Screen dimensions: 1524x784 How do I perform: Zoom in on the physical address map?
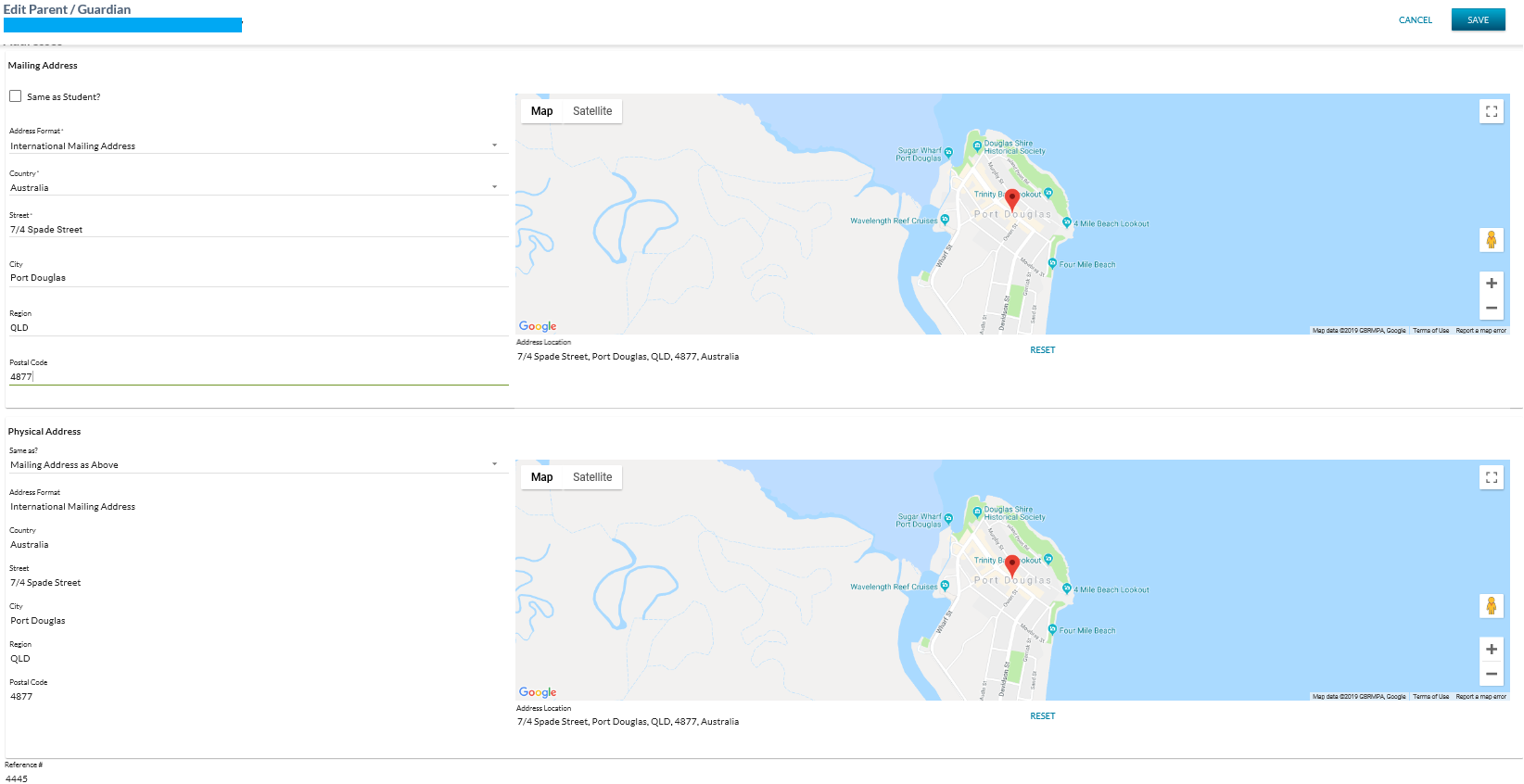[1491, 650]
